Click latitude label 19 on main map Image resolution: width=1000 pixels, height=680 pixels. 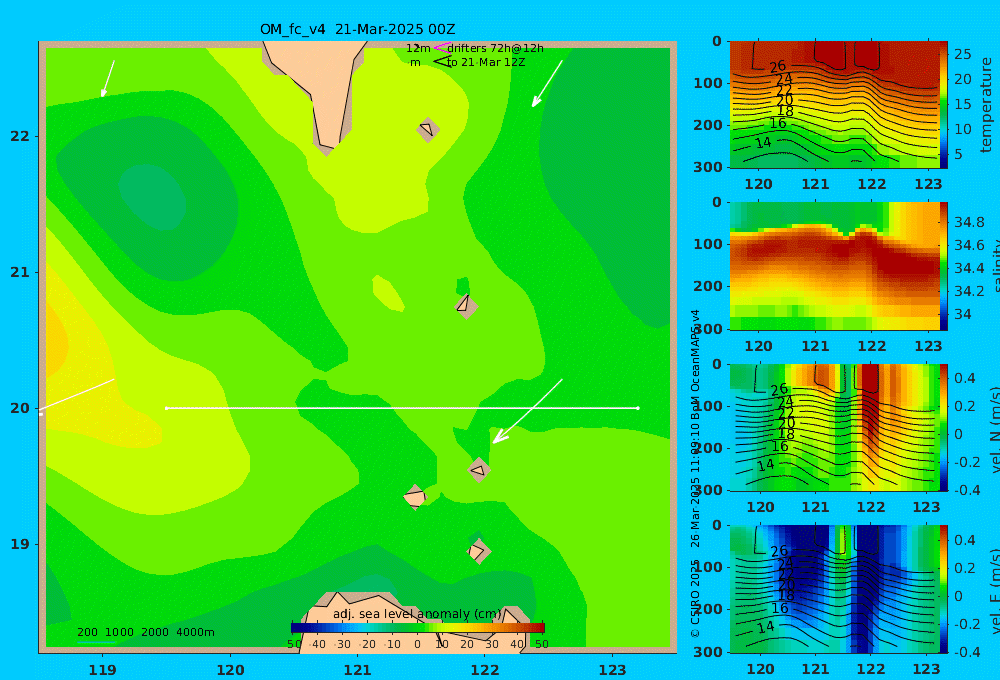(x=20, y=544)
